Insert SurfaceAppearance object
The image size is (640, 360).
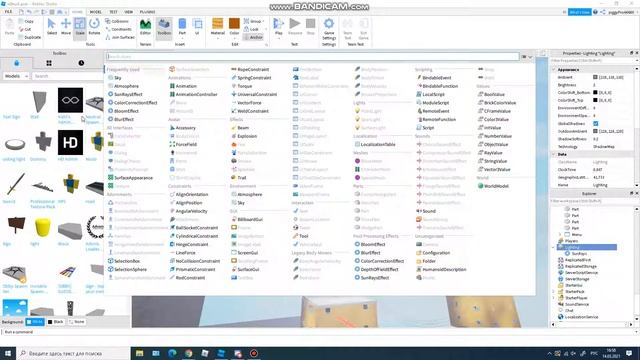[x=130, y=178]
